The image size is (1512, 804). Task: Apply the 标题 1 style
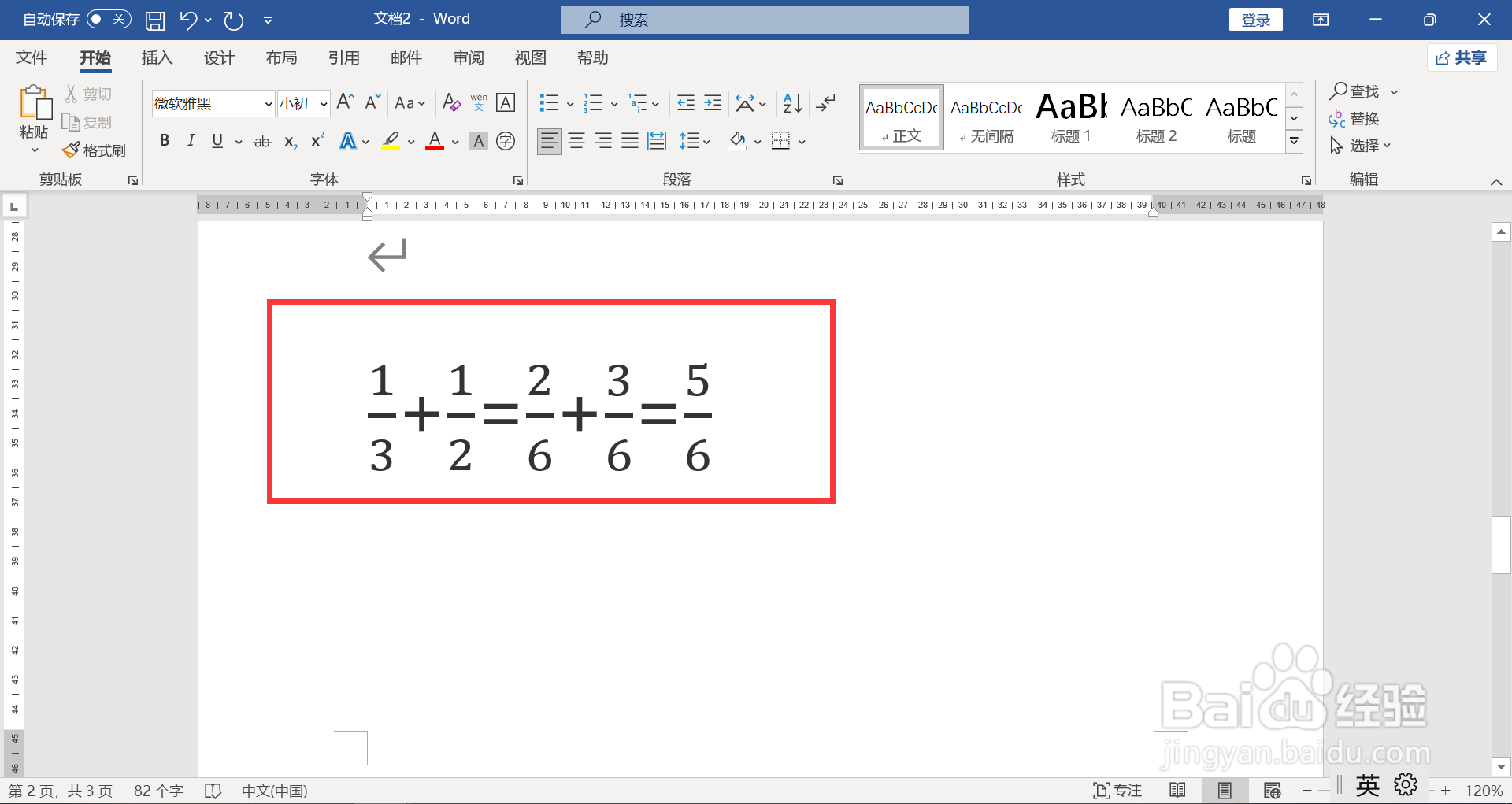1071,117
